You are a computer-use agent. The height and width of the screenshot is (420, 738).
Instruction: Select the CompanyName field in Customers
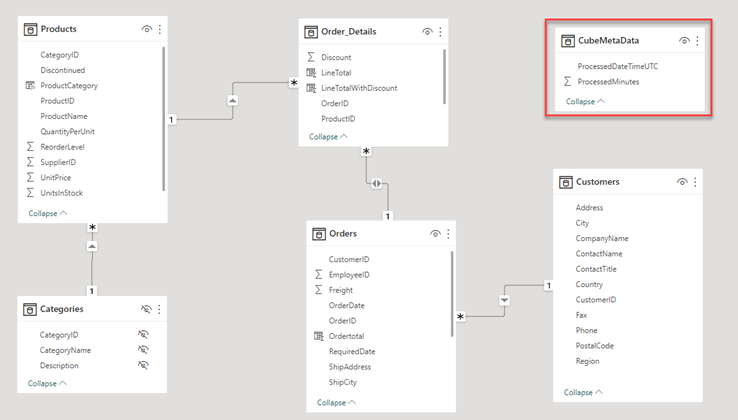point(602,239)
